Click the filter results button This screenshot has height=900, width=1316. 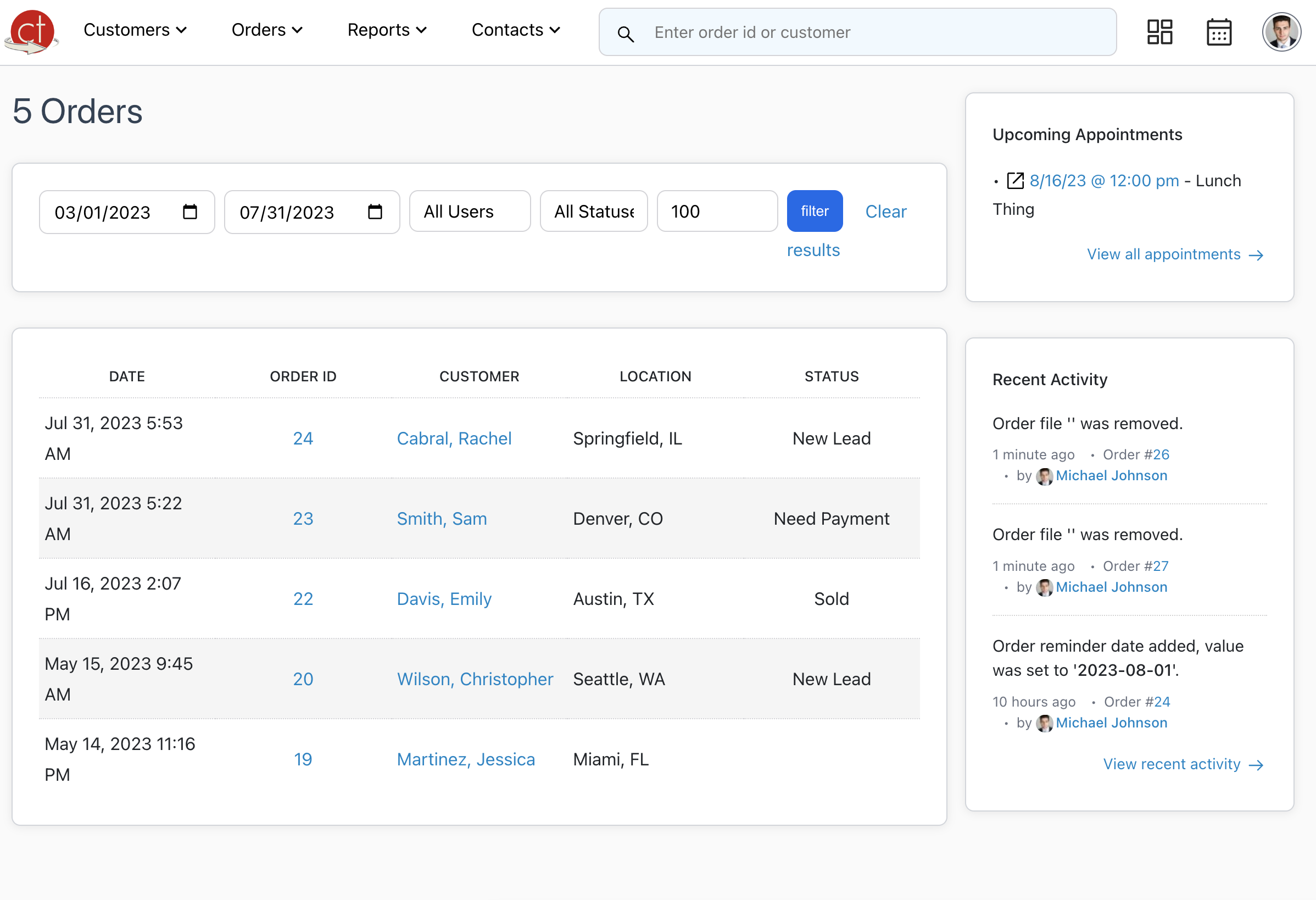815,210
